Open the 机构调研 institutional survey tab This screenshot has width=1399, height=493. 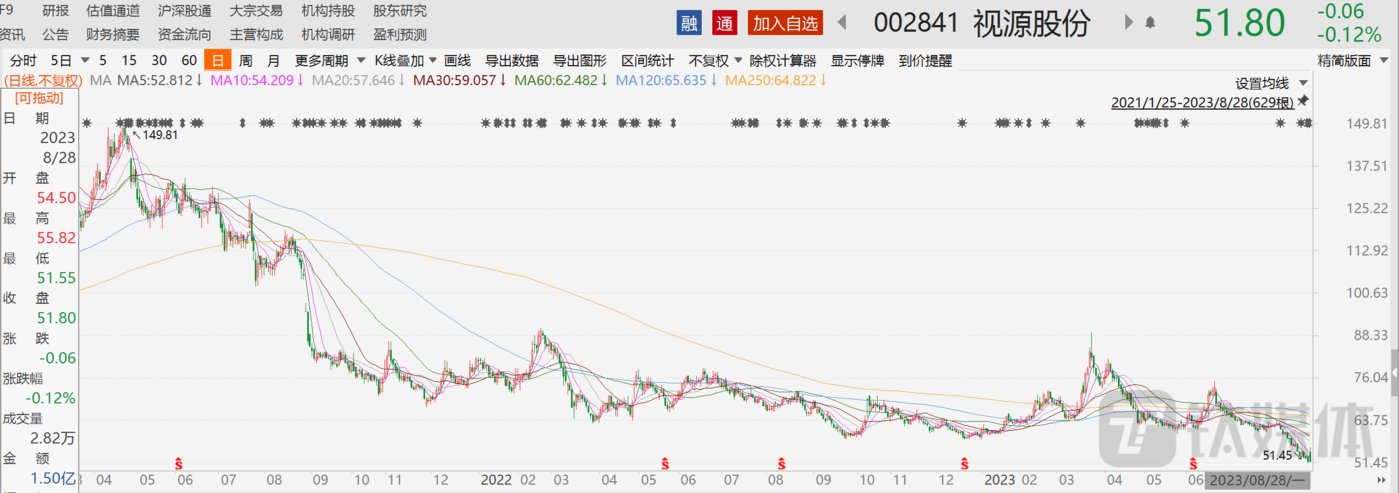point(328,35)
